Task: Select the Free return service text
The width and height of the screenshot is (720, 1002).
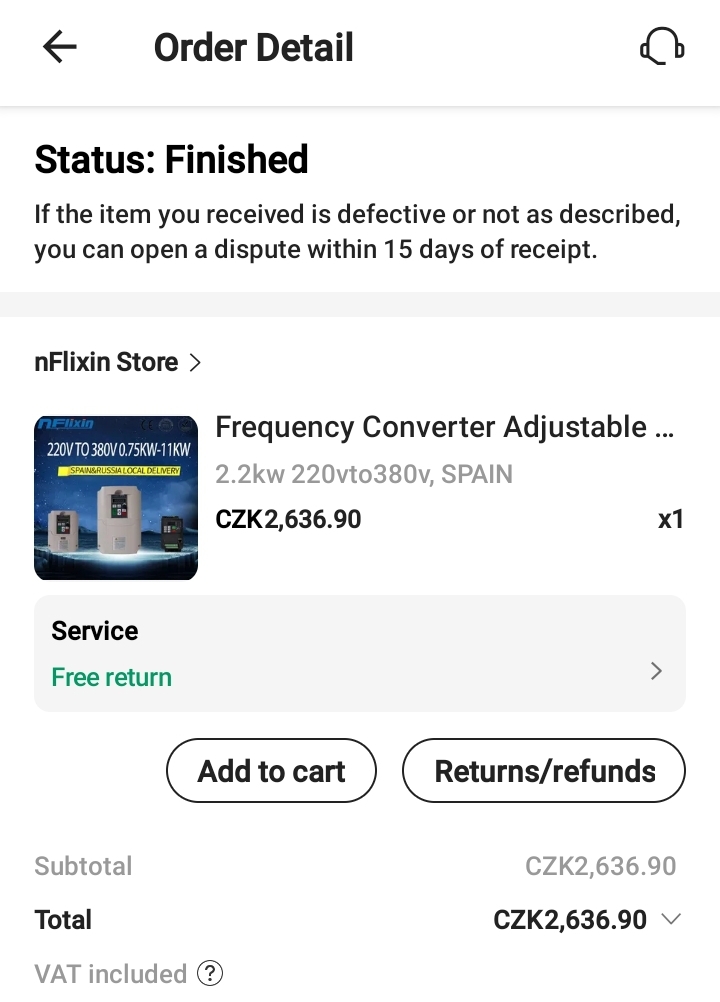Action: (x=112, y=677)
